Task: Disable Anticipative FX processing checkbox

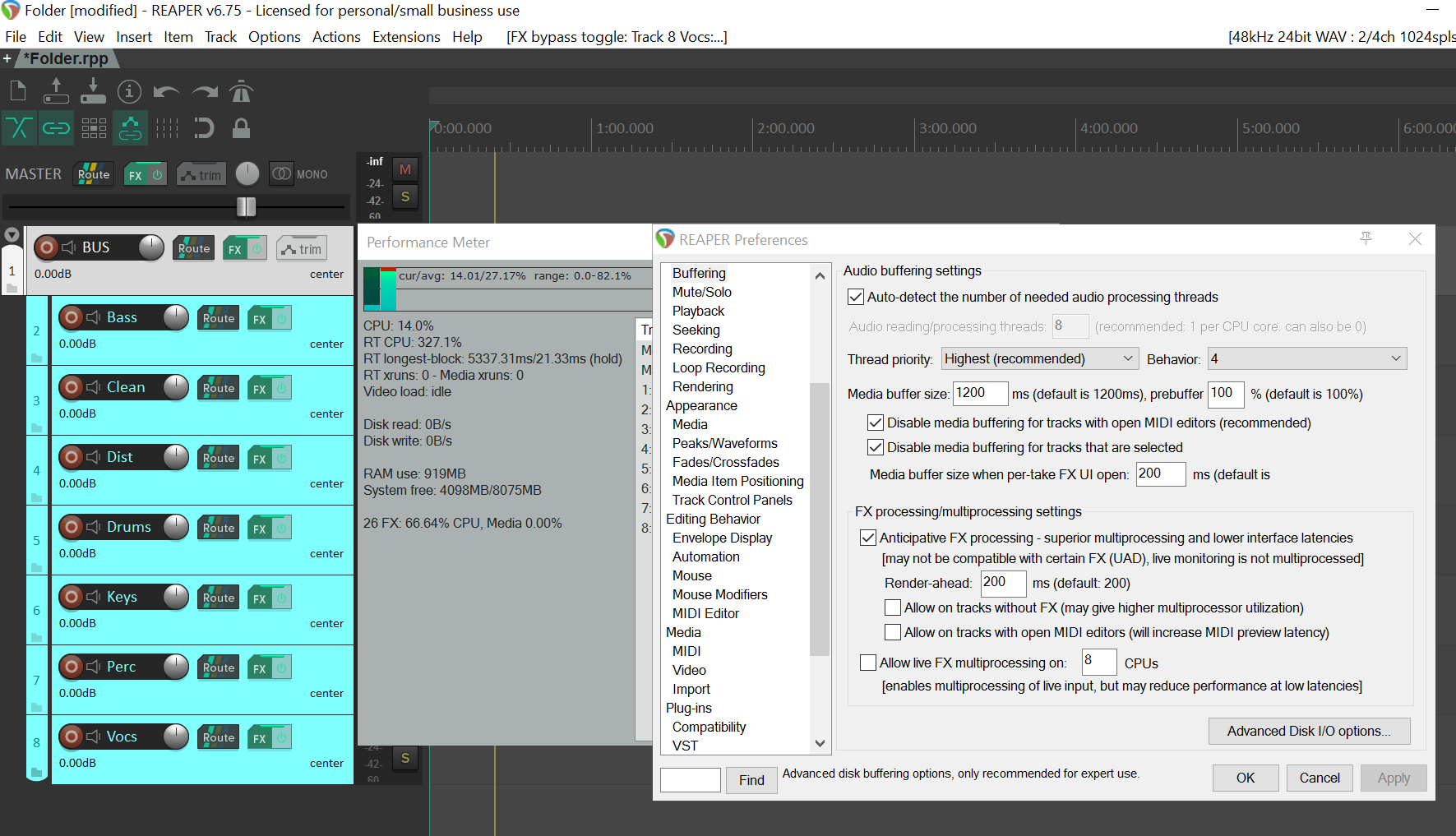Action: click(867, 538)
